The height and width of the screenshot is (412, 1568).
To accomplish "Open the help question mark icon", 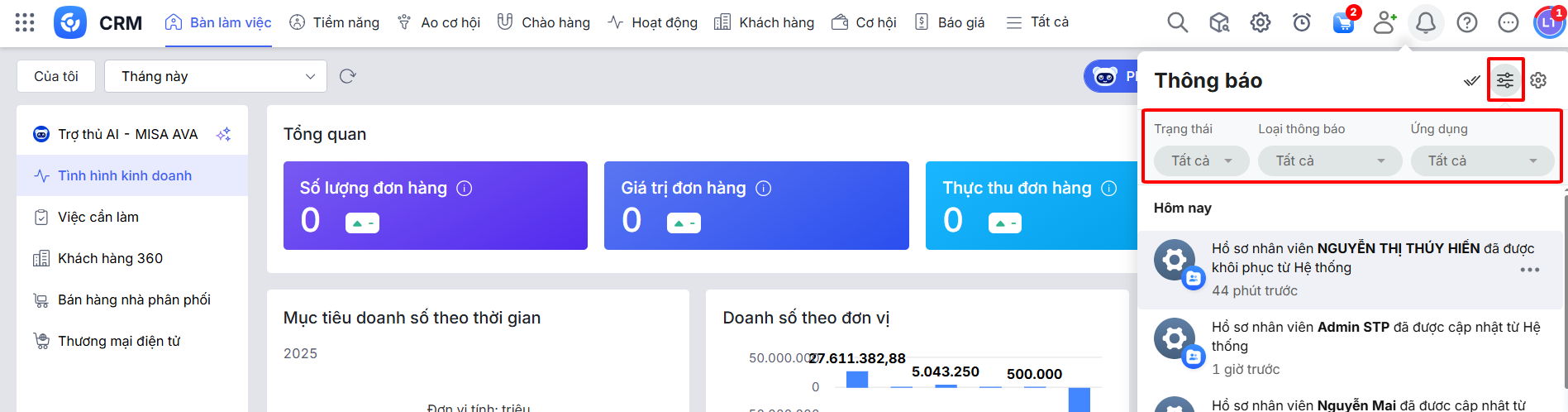I will coord(1467,22).
